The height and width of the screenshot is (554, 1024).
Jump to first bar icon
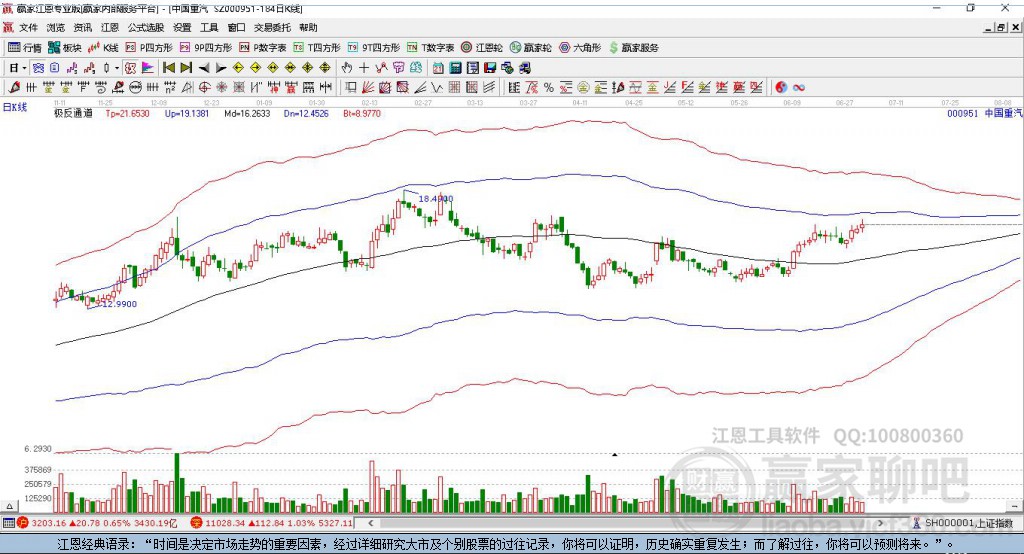(x=168, y=68)
